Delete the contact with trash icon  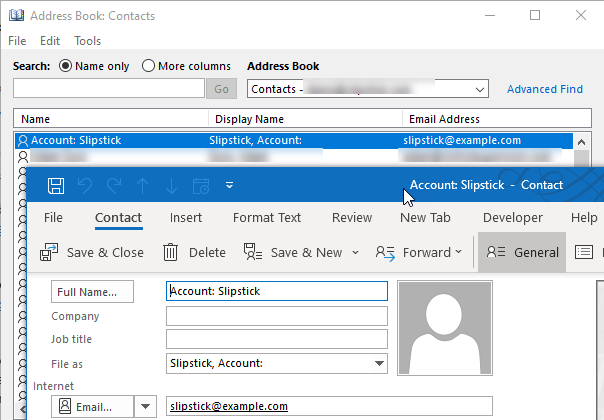194,253
